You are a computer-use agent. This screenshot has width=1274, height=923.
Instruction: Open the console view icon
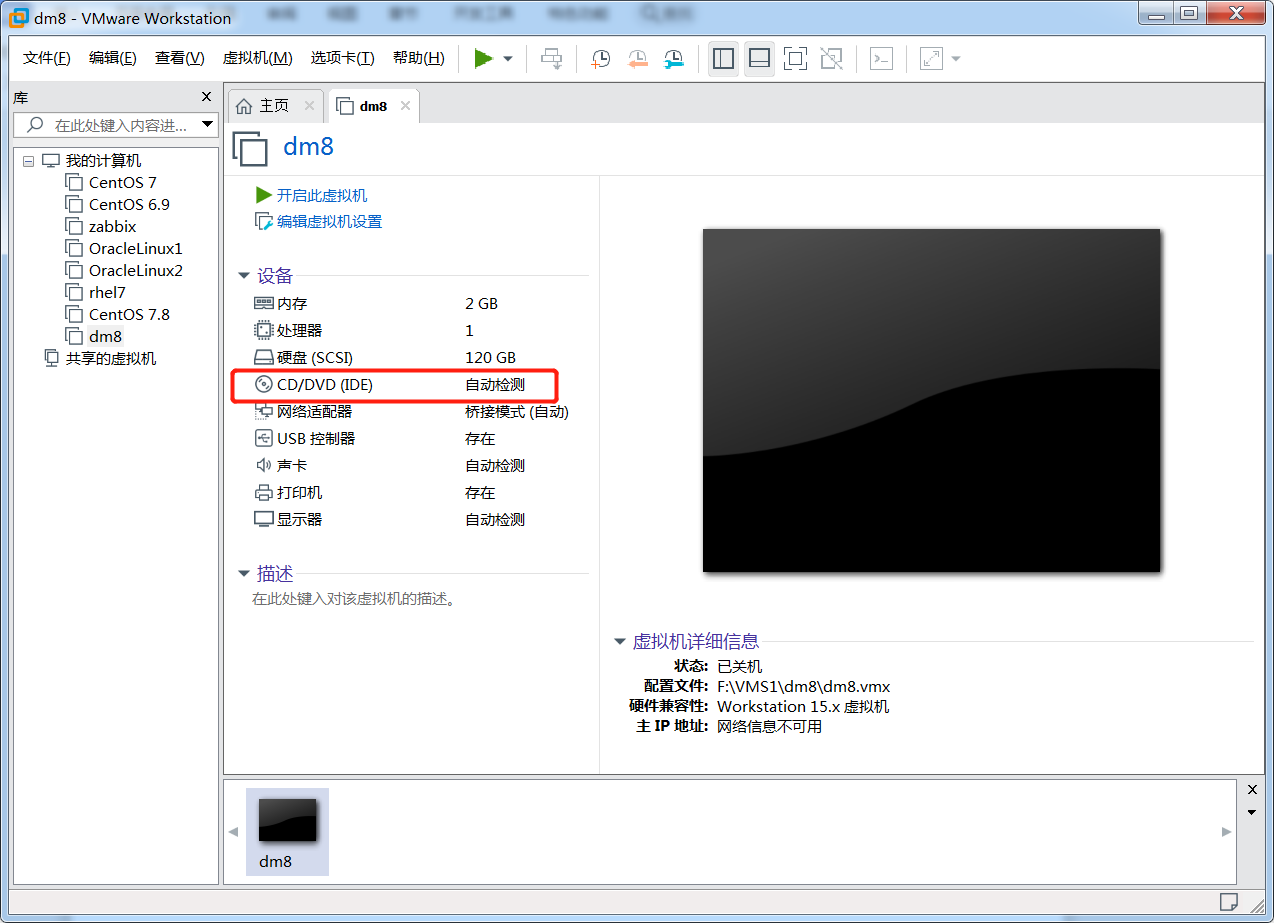(880, 59)
